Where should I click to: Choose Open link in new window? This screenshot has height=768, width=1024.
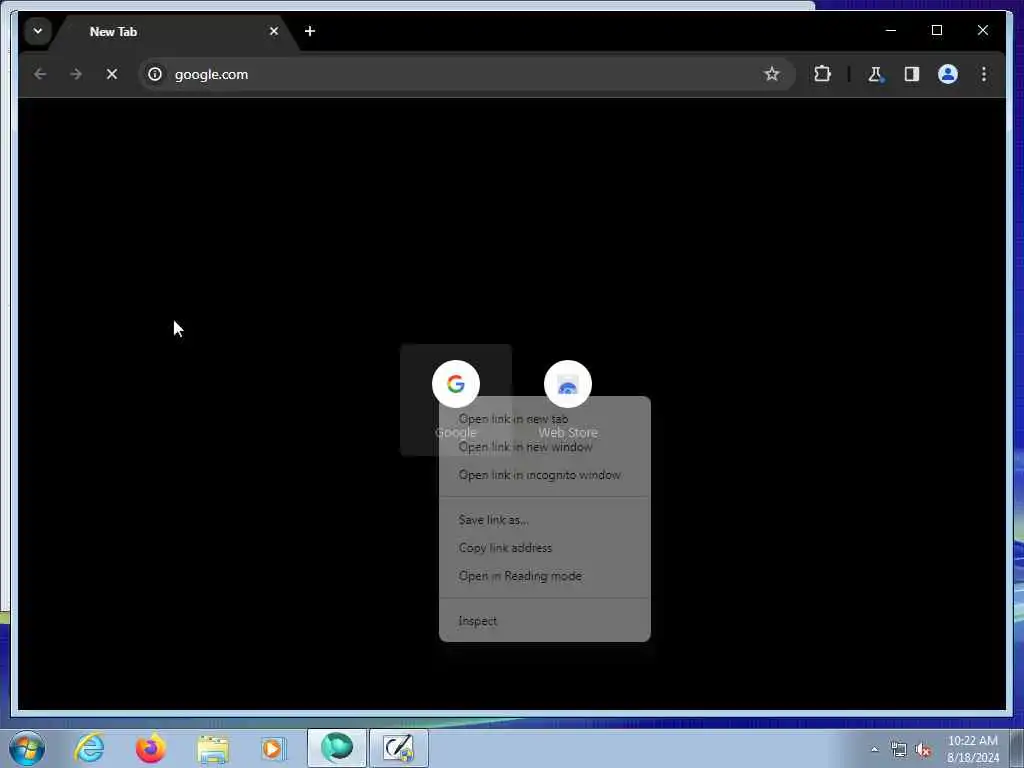pyautogui.click(x=545, y=447)
